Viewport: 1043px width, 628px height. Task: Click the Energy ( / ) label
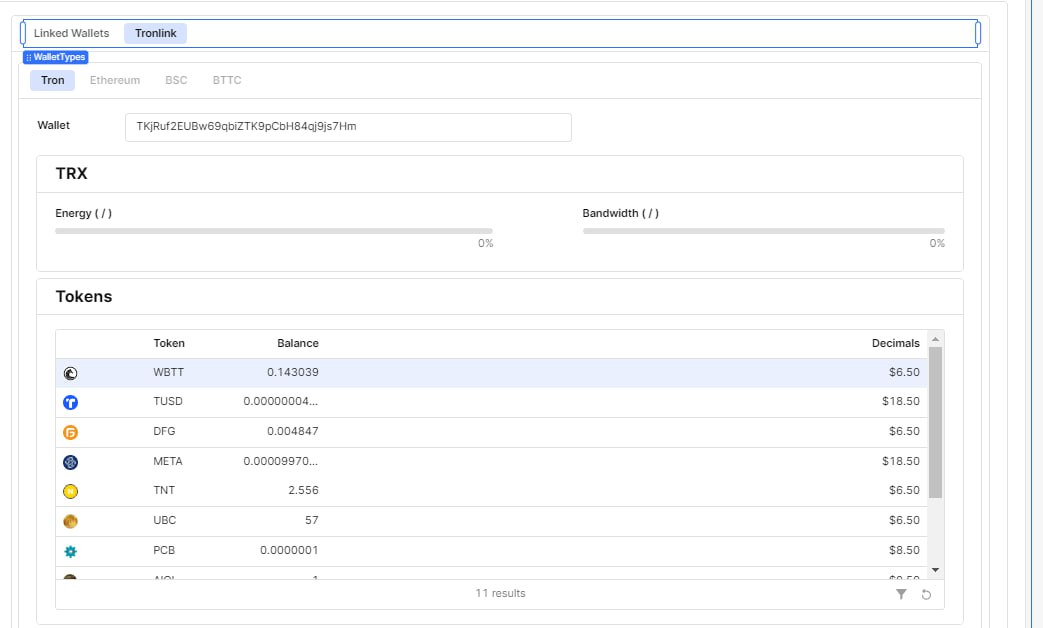(84, 214)
